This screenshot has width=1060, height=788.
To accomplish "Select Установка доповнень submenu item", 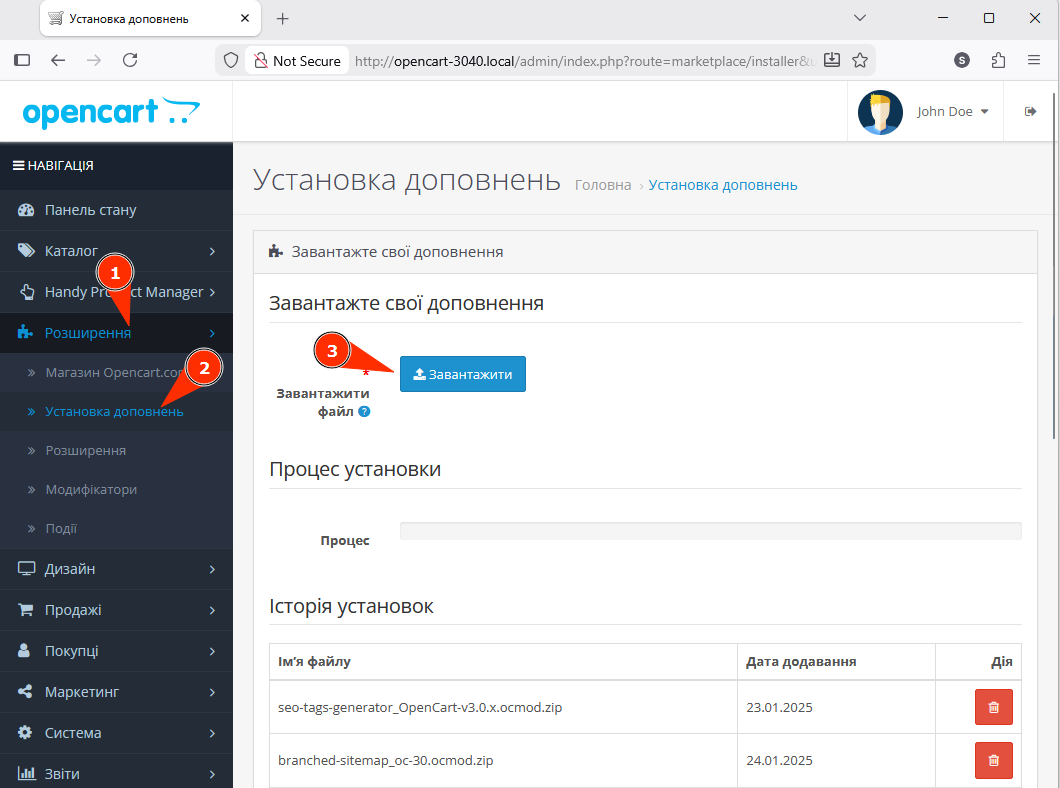I will tap(116, 412).
